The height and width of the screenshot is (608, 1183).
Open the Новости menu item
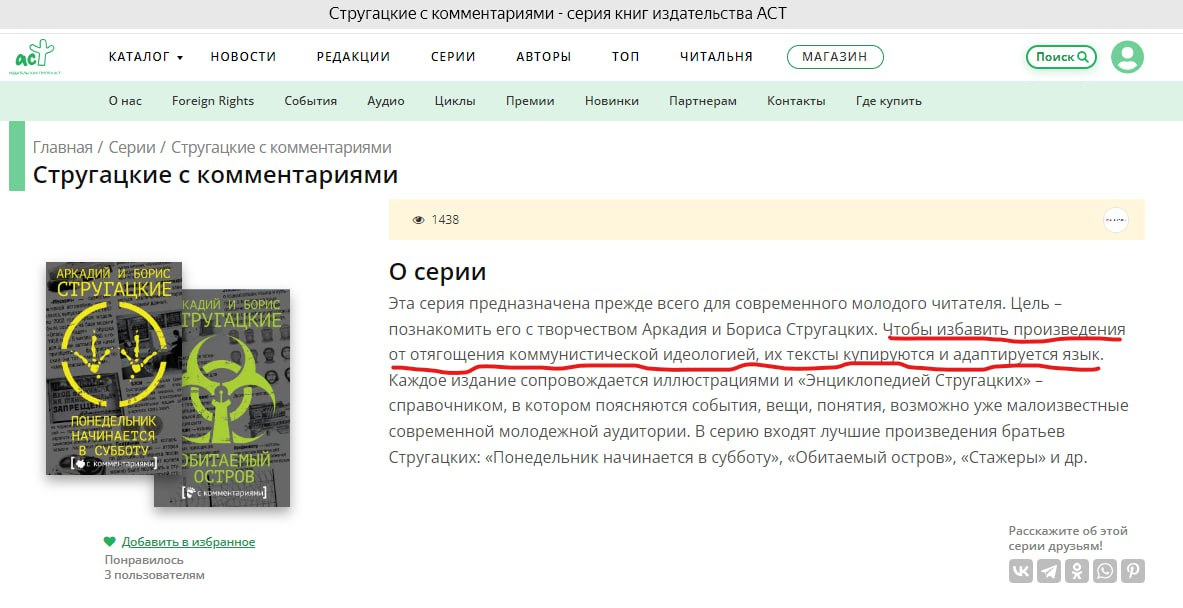coord(243,57)
